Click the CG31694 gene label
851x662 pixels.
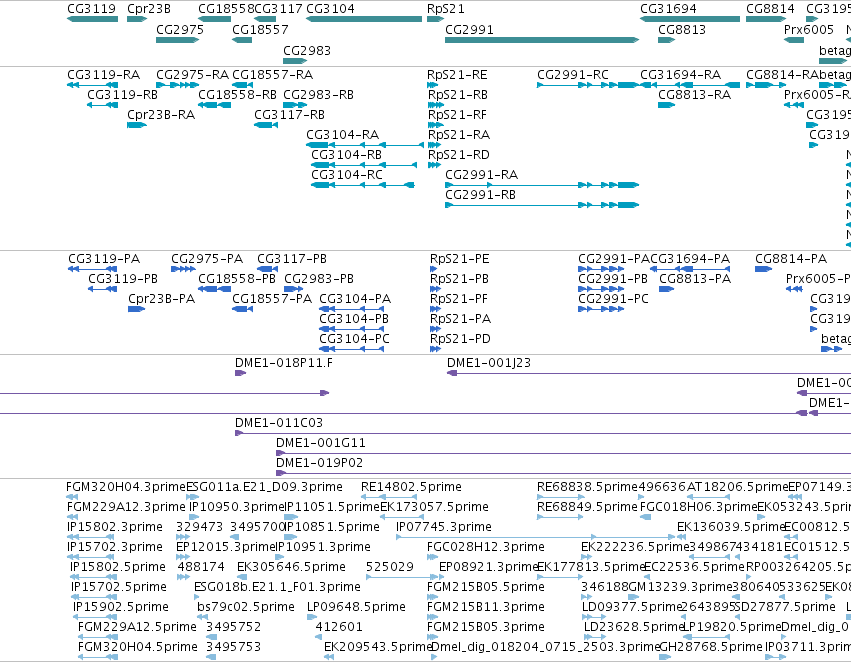(668, 9)
